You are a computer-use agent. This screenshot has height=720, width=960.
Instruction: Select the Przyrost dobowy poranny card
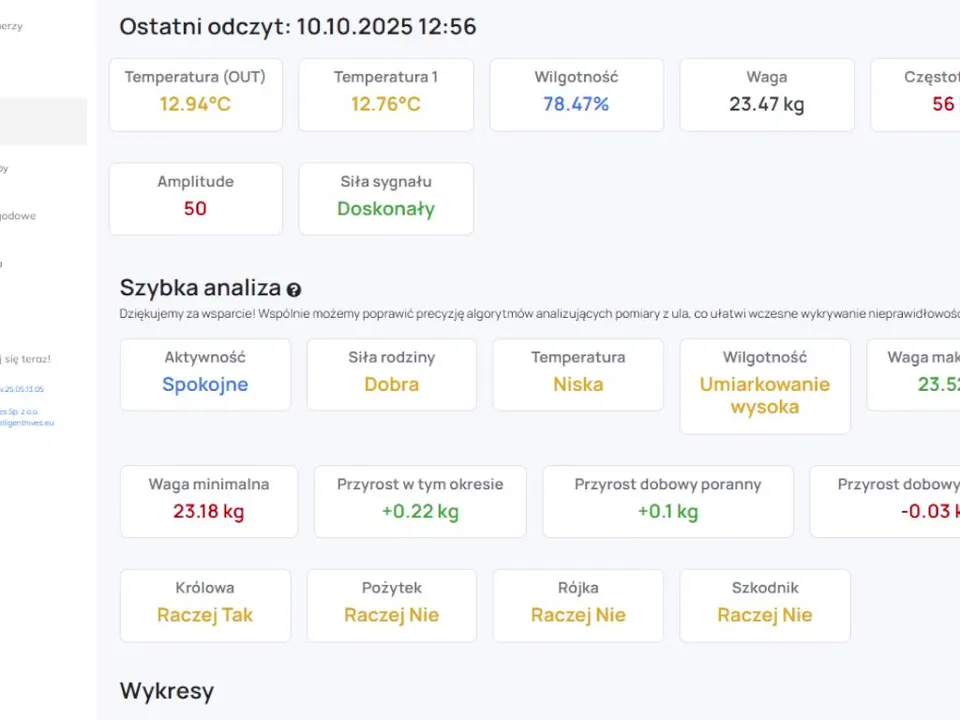pyautogui.click(x=668, y=501)
